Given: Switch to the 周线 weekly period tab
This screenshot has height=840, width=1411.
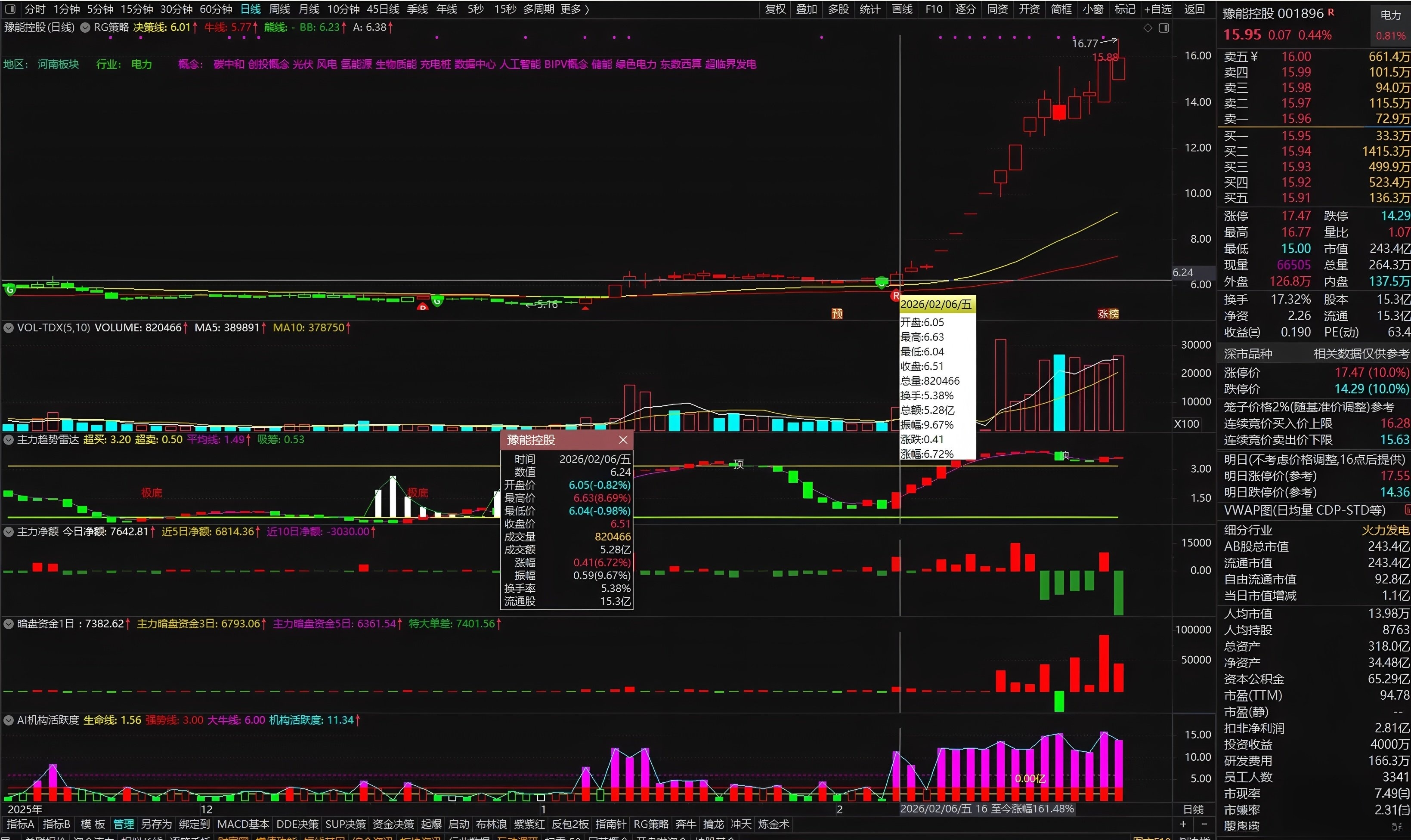Looking at the screenshot, I should pyautogui.click(x=279, y=9).
